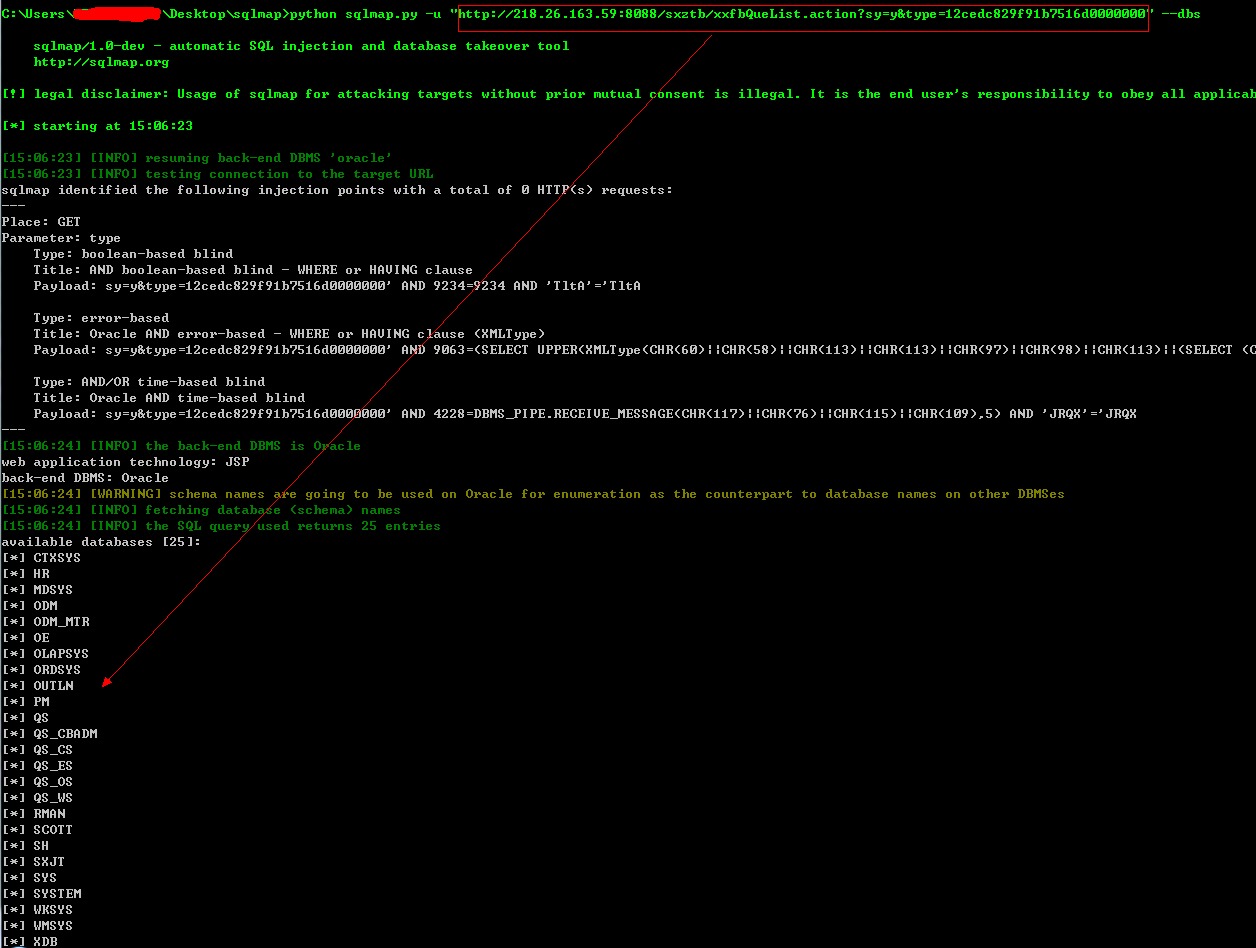1256x948 pixels.
Task: Click the PM database entry
Action: click(x=25, y=702)
